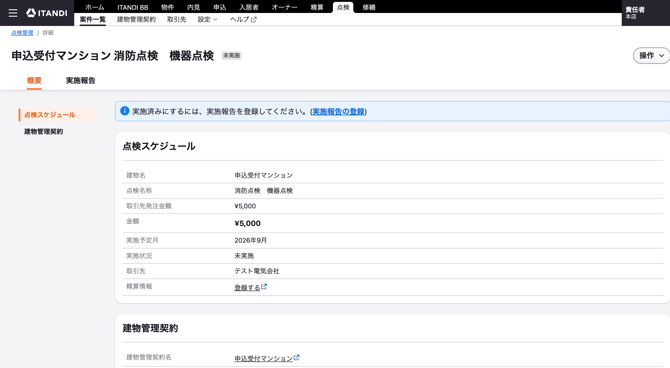Click the 詳細 breadcrumb text
The width and height of the screenshot is (670, 368).
point(48,33)
